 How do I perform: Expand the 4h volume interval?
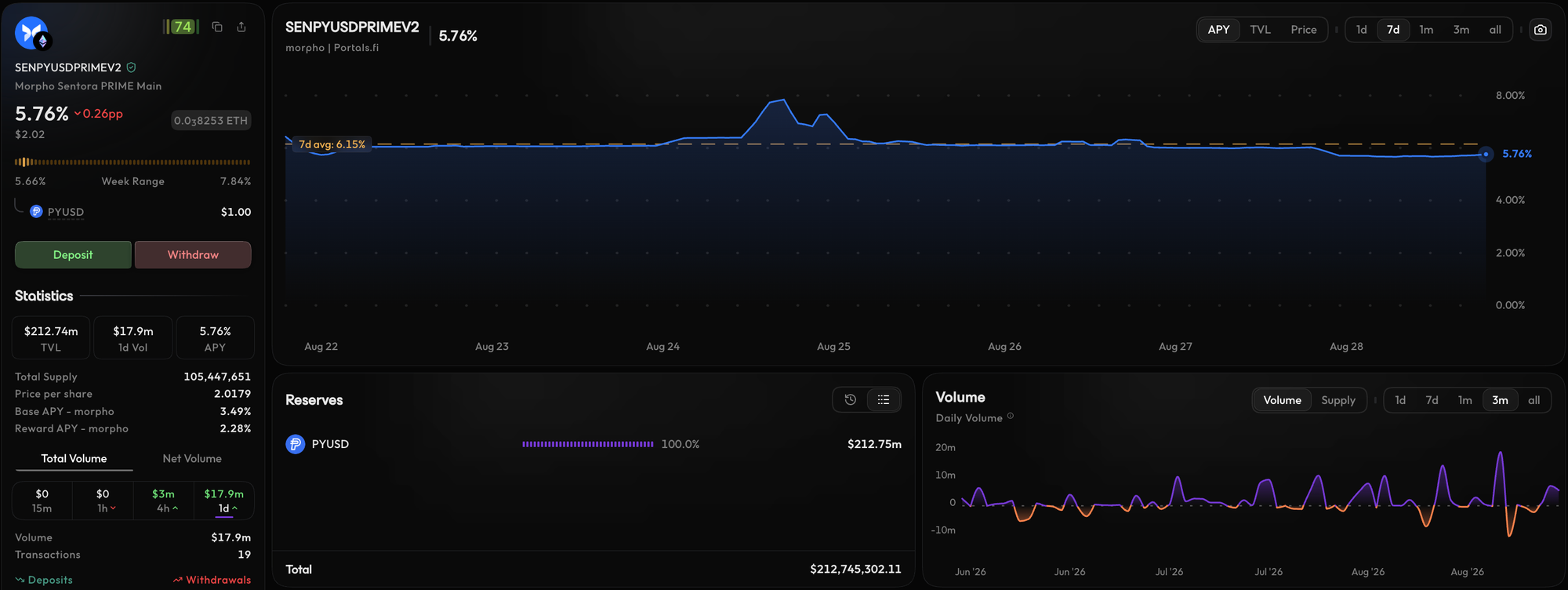click(x=163, y=501)
